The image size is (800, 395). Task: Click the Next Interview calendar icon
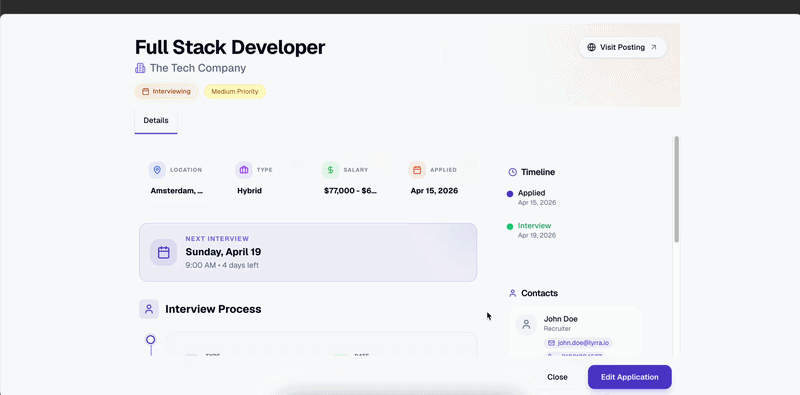pyautogui.click(x=163, y=253)
